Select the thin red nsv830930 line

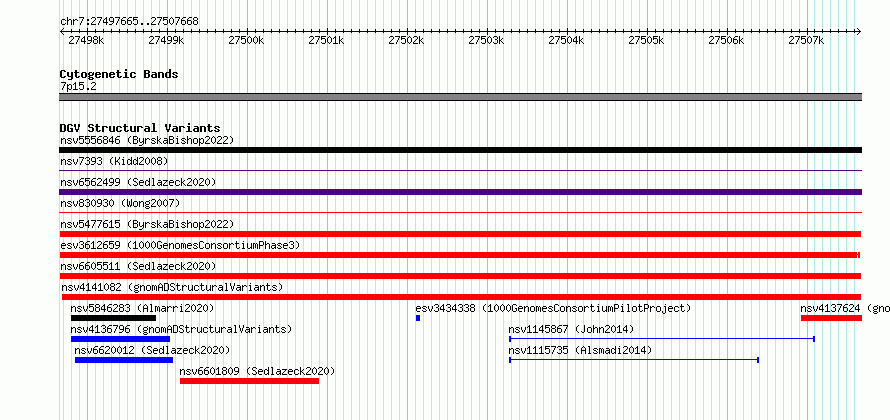click(460, 212)
